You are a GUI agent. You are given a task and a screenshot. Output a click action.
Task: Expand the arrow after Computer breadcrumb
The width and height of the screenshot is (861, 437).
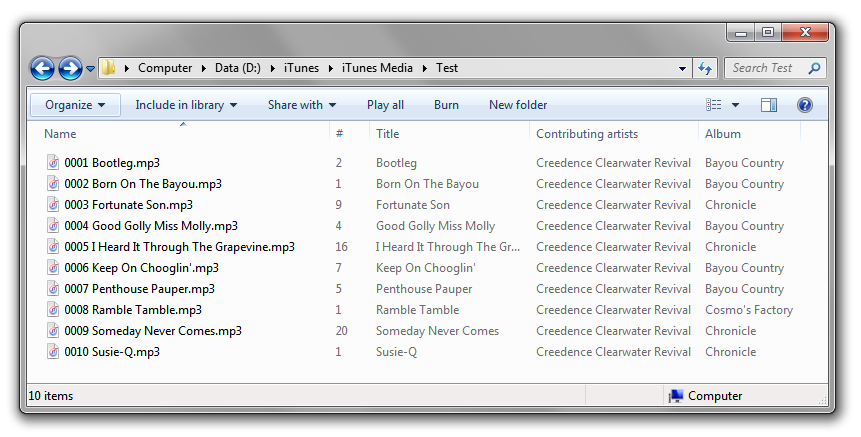[204, 69]
